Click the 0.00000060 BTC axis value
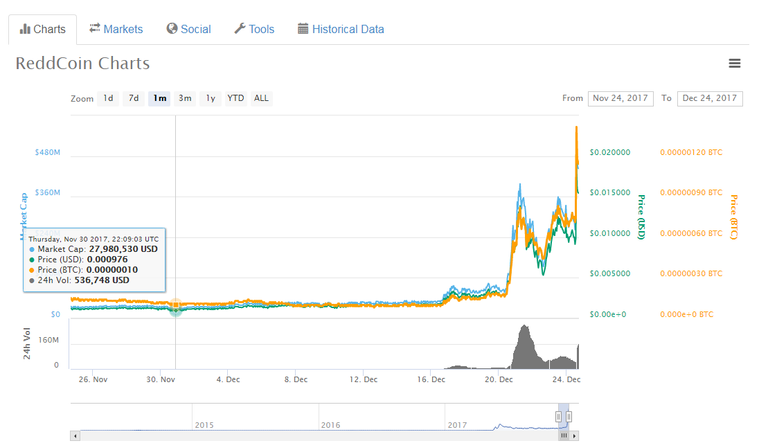Screen dimensions: 768x445 tap(691, 233)
